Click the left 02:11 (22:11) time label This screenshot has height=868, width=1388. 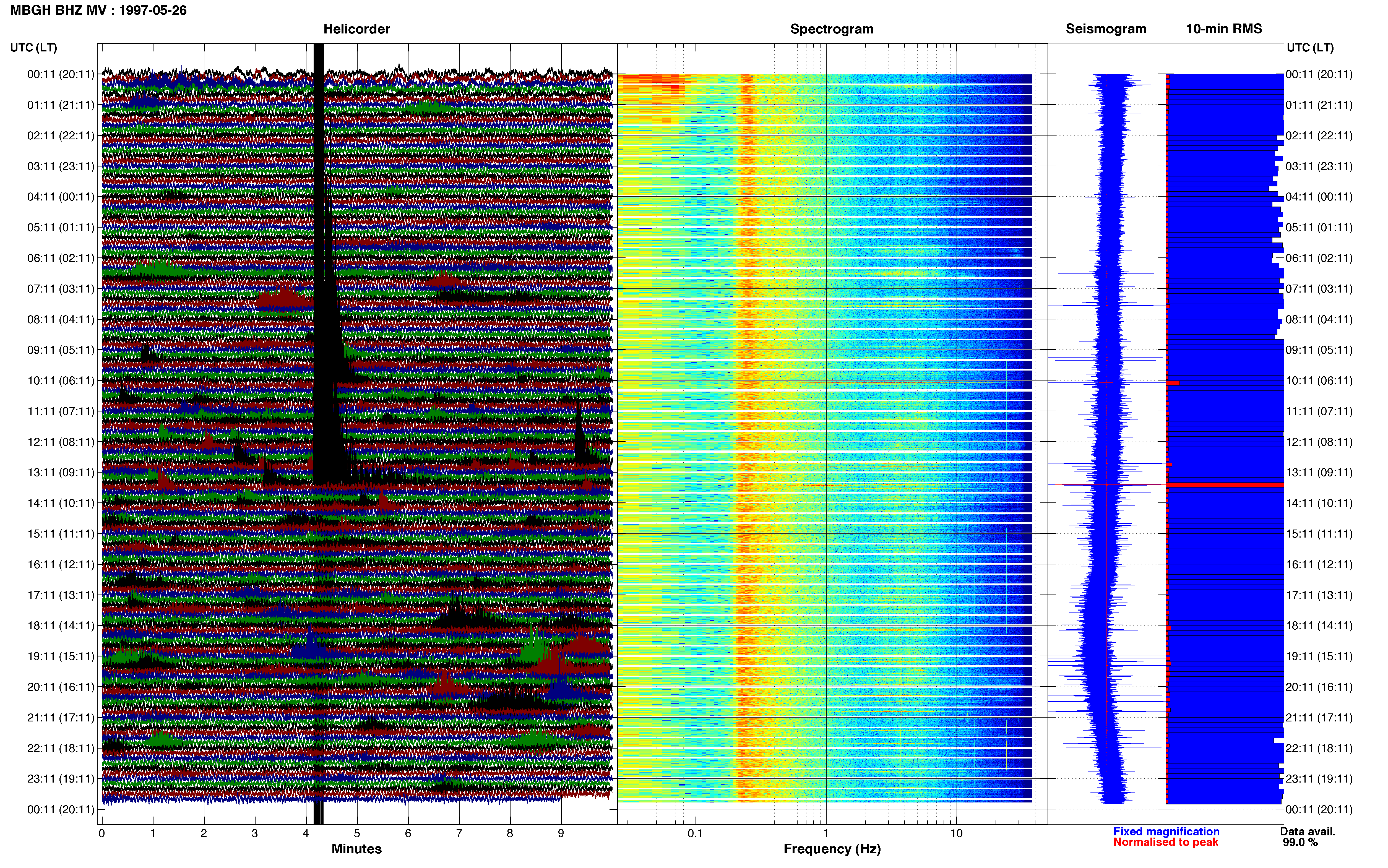pyautogui.click(x=61, y=135)
